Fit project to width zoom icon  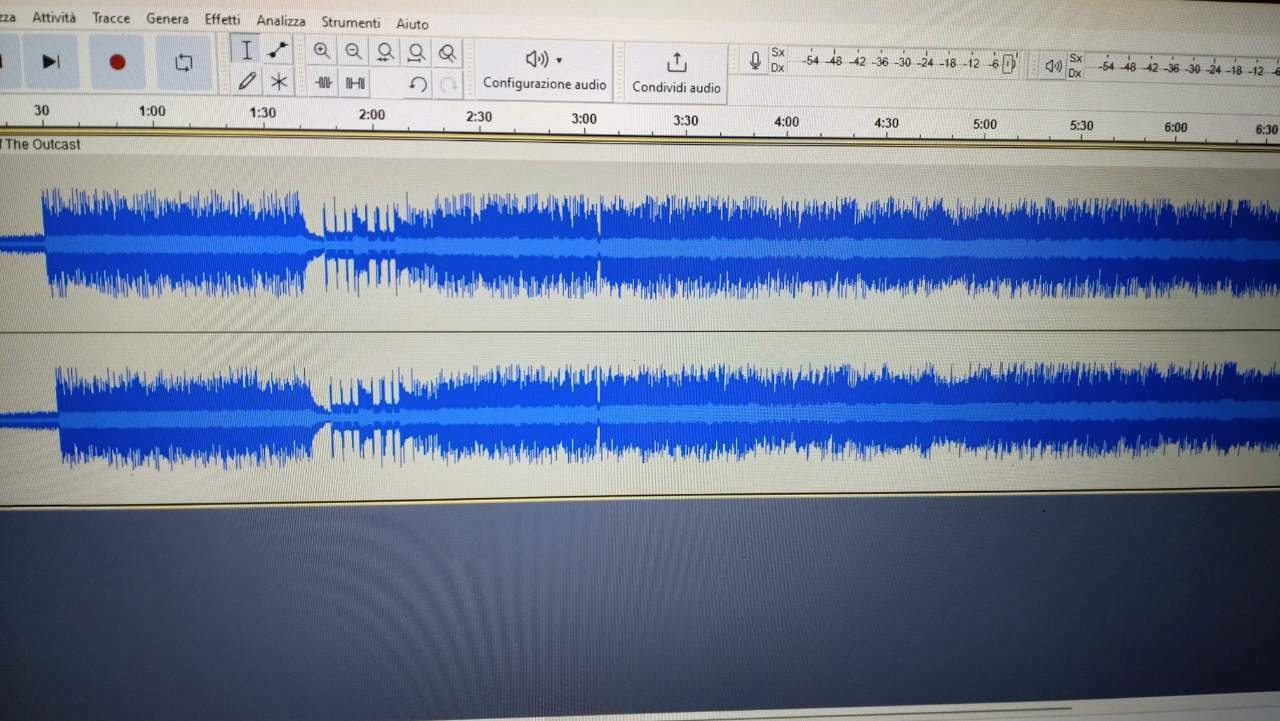coord(416,52)
